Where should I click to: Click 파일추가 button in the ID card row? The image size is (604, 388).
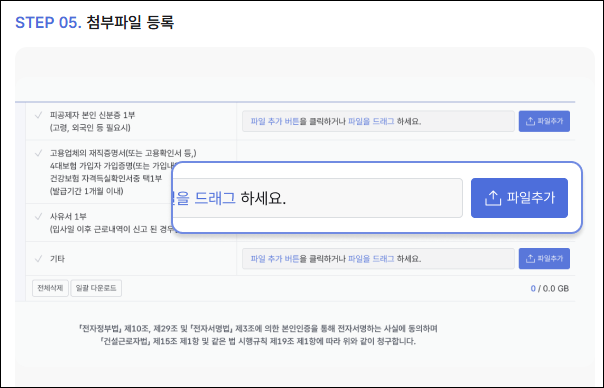pyautogui.click(x=544, y=121)
